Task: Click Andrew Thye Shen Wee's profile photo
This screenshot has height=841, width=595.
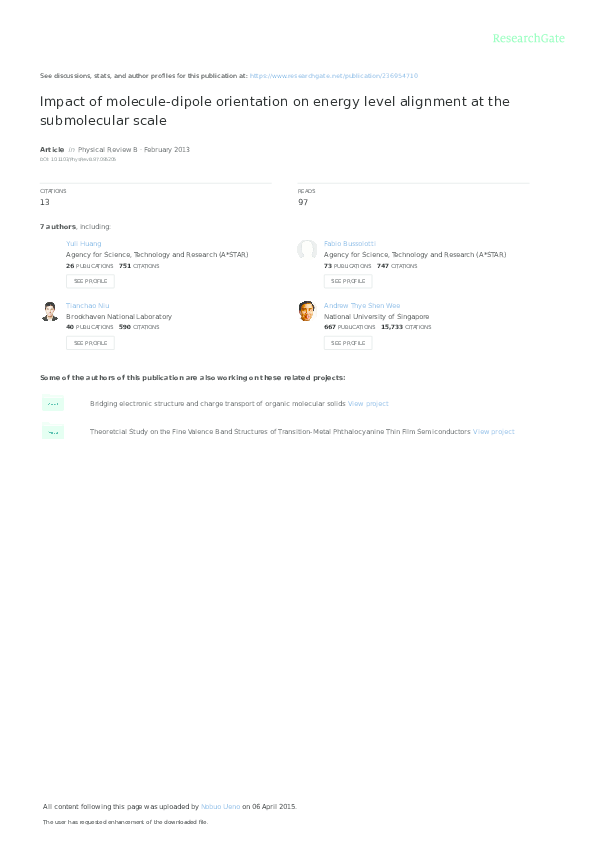Action: pyautogui.click(x=307, y=311)
